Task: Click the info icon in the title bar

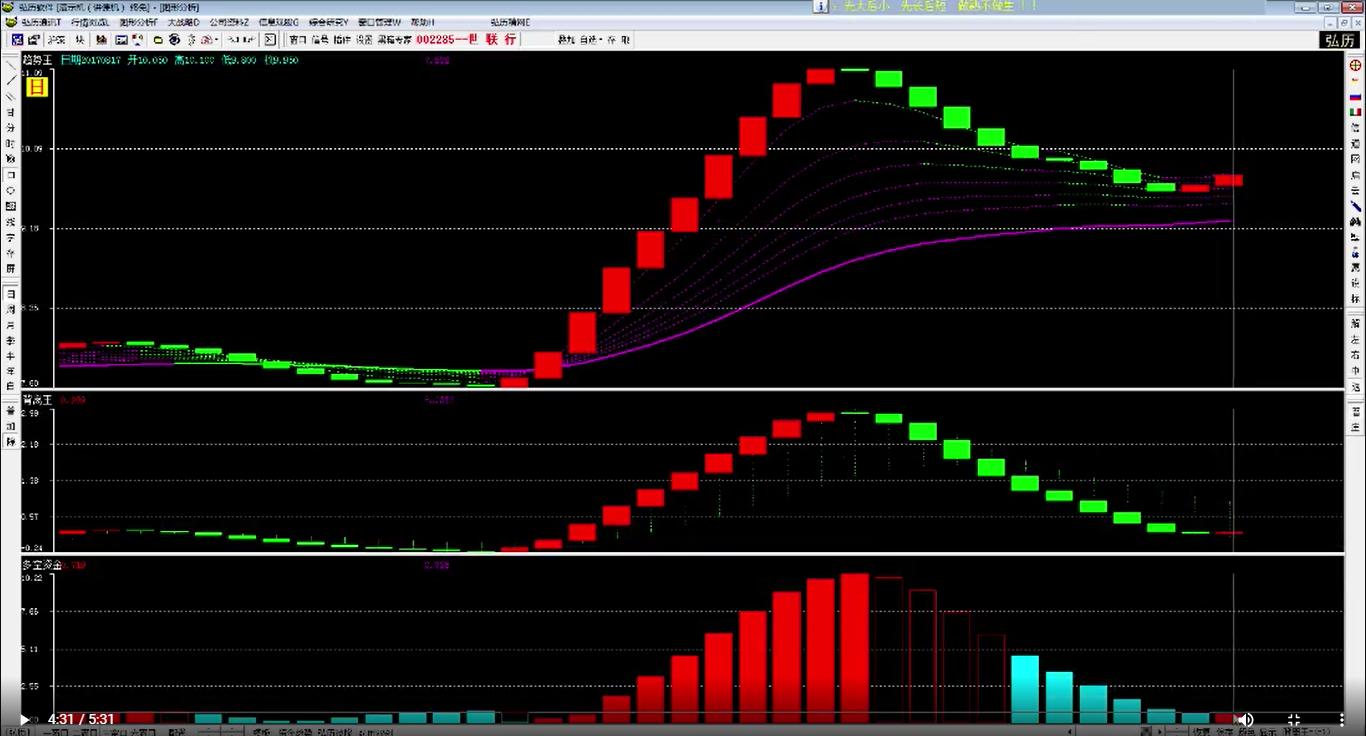Action: (820, 6)
